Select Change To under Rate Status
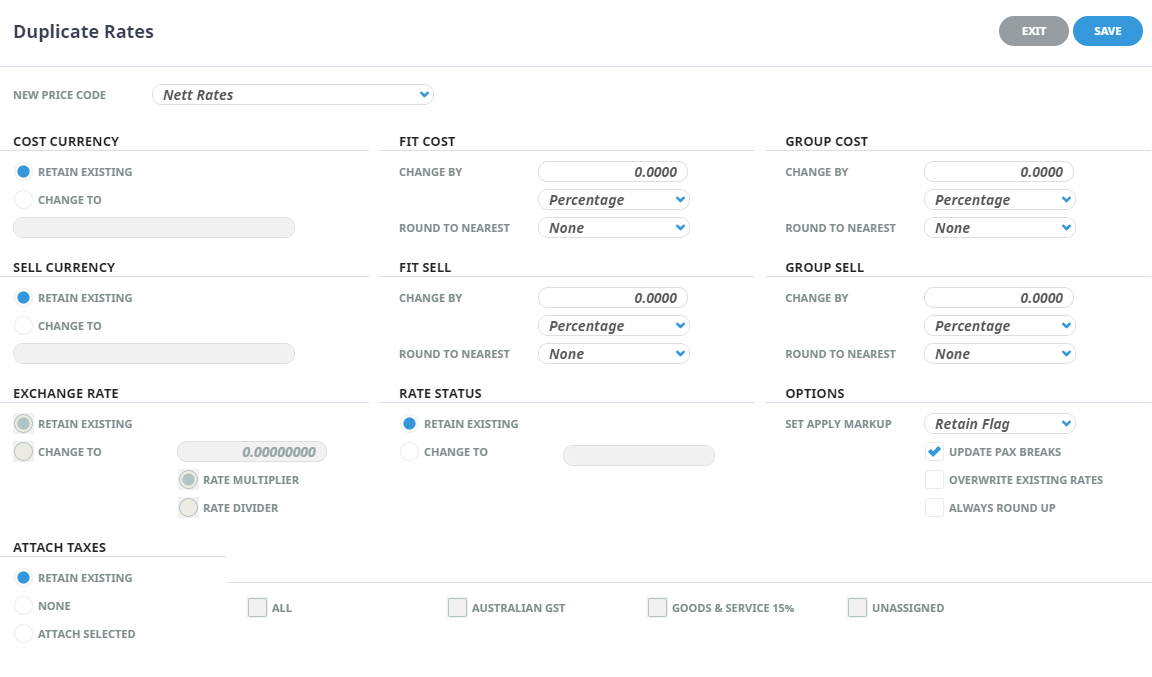Viewport: 1152px width, 677px height. pyautogui.click(x=409, y=452)
